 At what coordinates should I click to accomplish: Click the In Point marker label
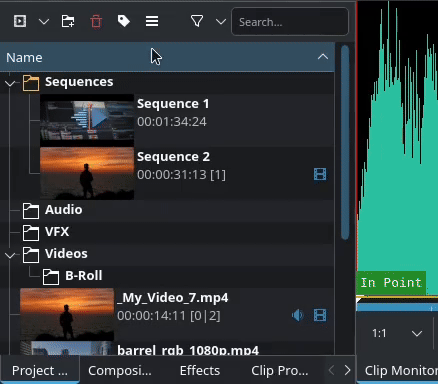point(391,283)
